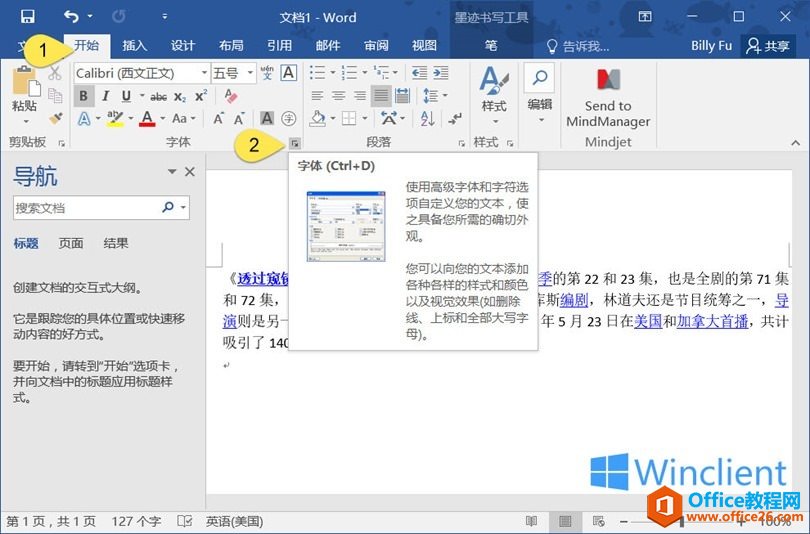Open the 设计 tab
The height and width of the screenshot is (534, 810).
coord(183,45)
